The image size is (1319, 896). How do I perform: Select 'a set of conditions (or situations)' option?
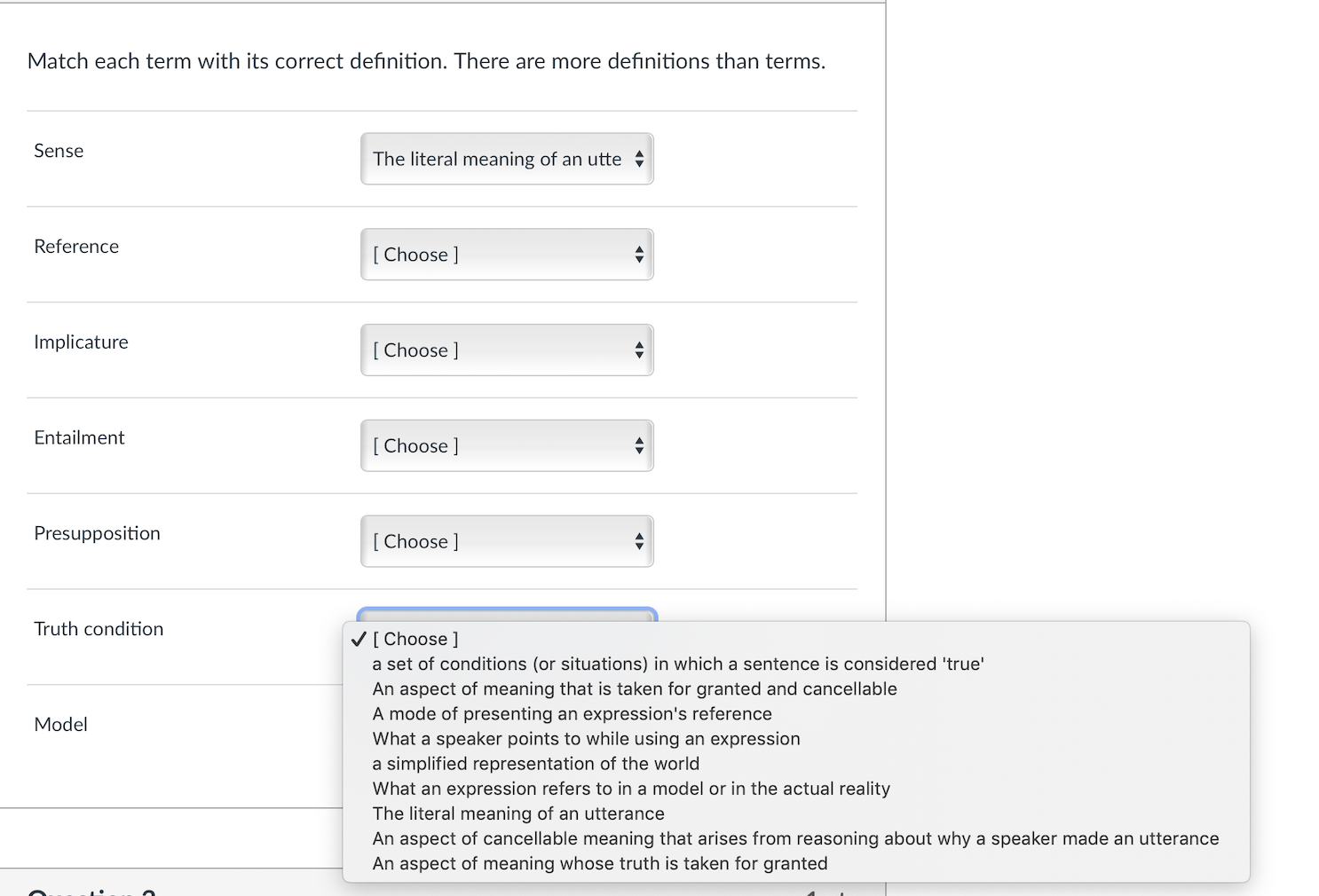pyautogui.click(x=678, y=664)
